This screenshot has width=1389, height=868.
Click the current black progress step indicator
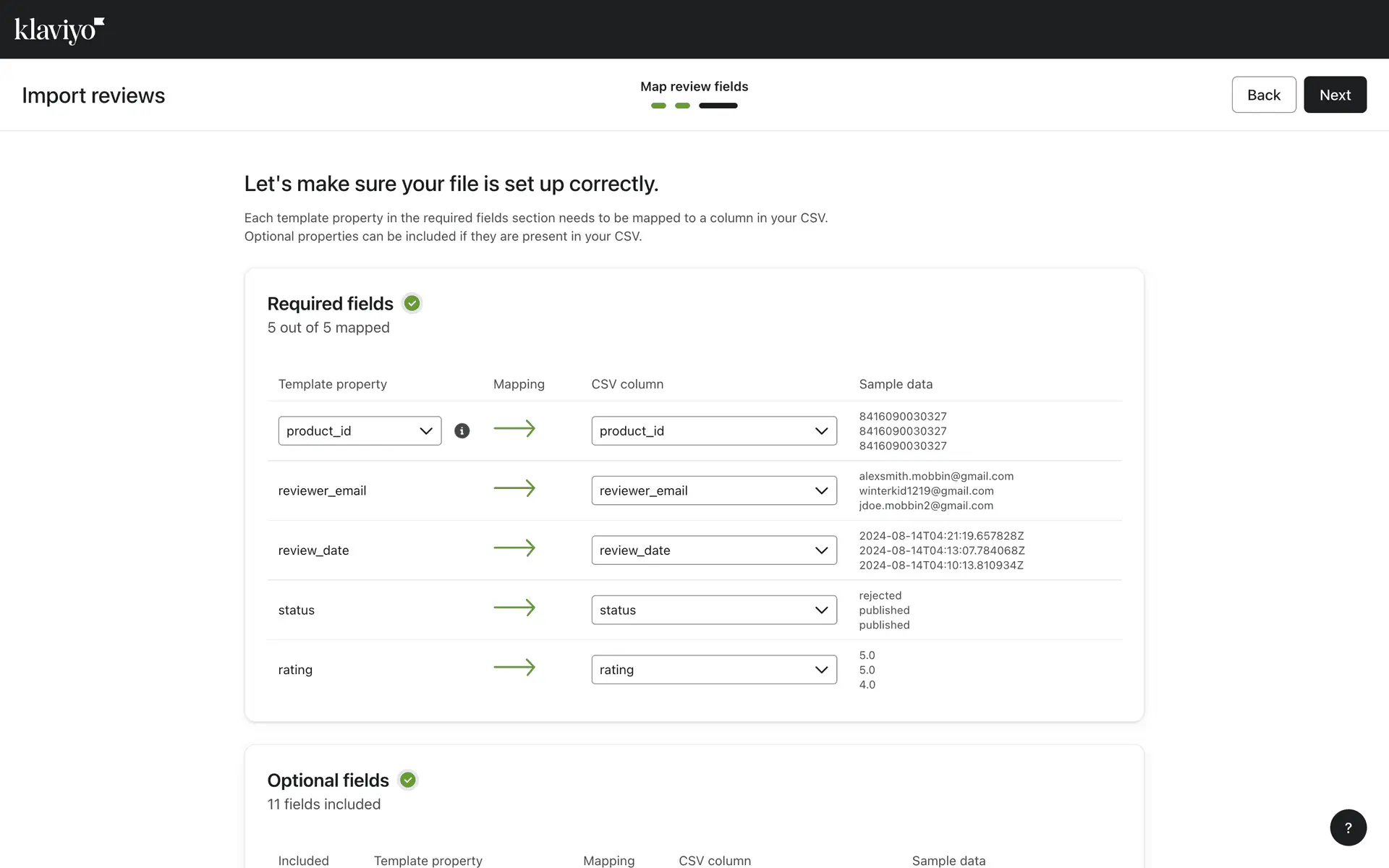(718, 106)
